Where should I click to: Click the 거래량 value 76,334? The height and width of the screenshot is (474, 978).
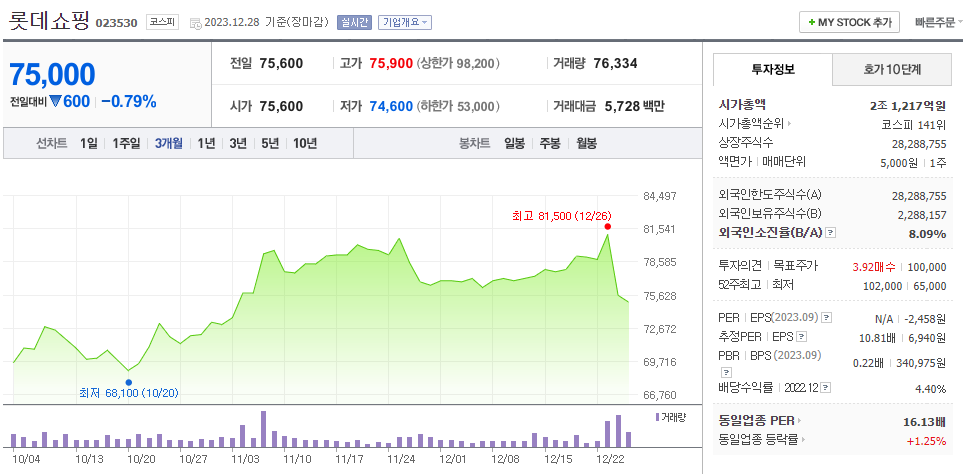[615, 64]
